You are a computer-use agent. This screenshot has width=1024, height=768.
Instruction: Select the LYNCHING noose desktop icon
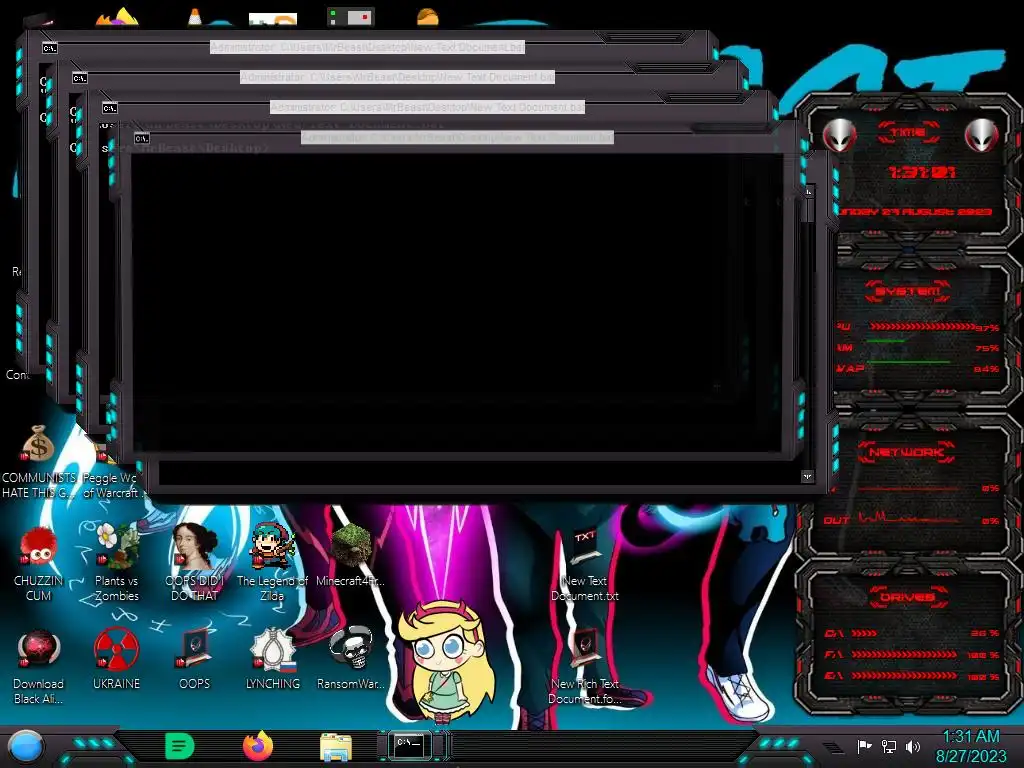click(272, 649)
